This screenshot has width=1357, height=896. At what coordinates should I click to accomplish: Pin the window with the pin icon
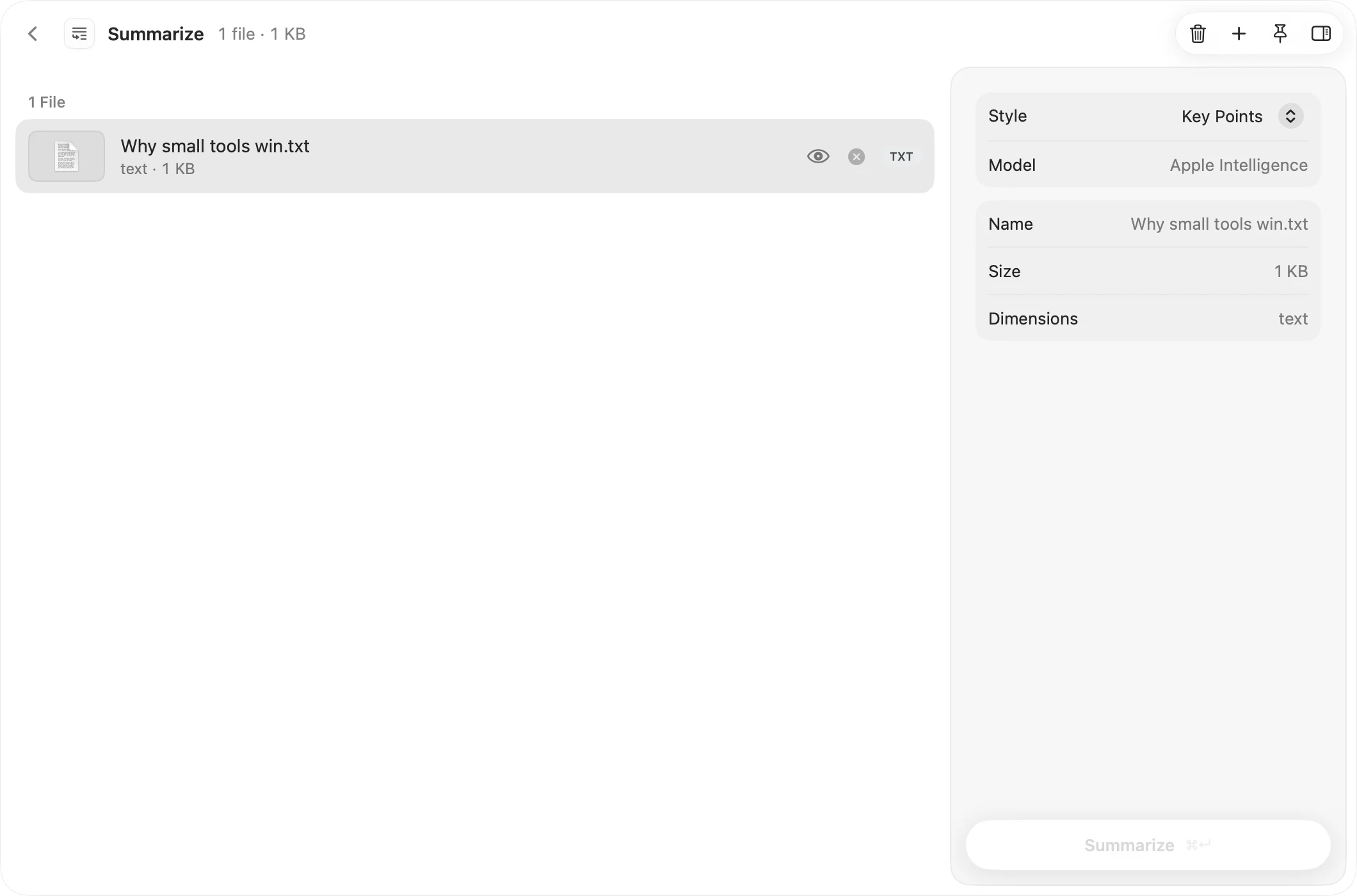click(x=1280, y=34)
